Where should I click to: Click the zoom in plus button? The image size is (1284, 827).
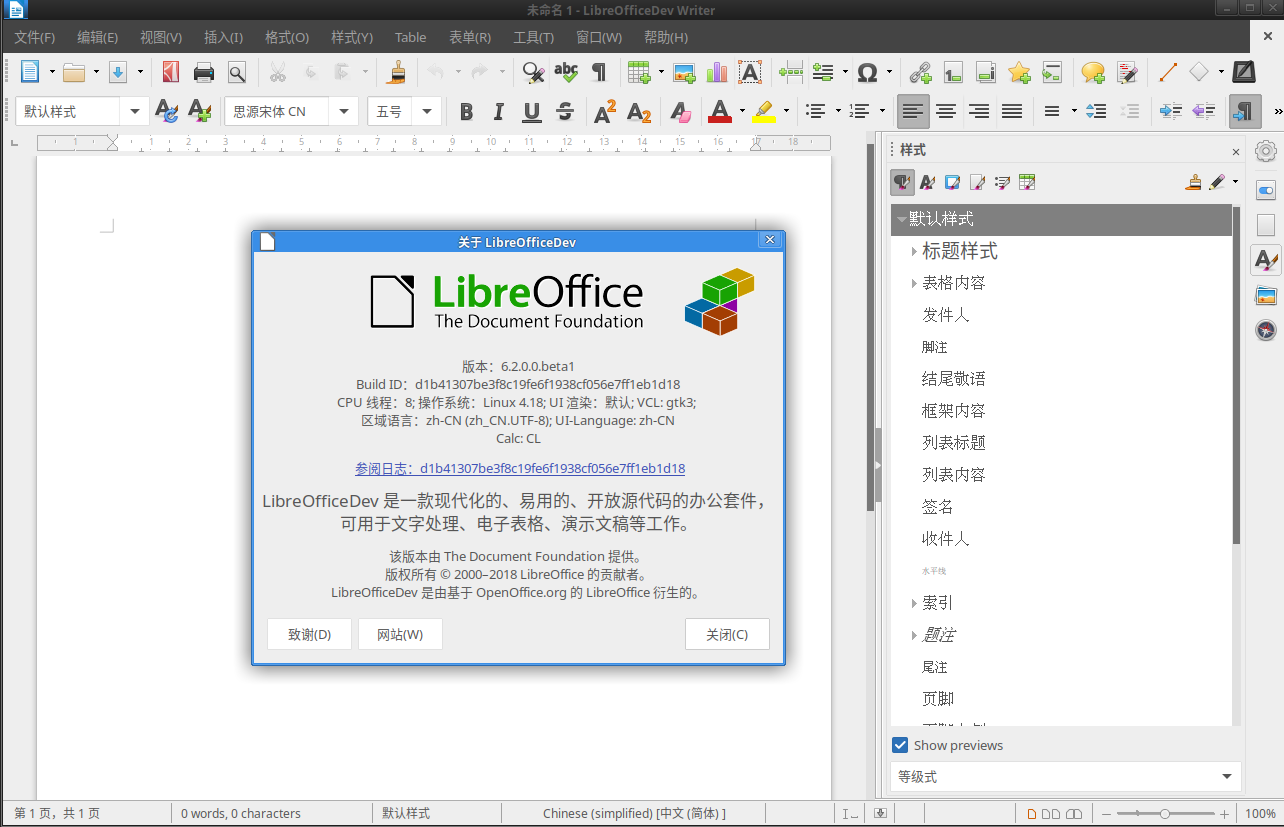[1225, 814]
